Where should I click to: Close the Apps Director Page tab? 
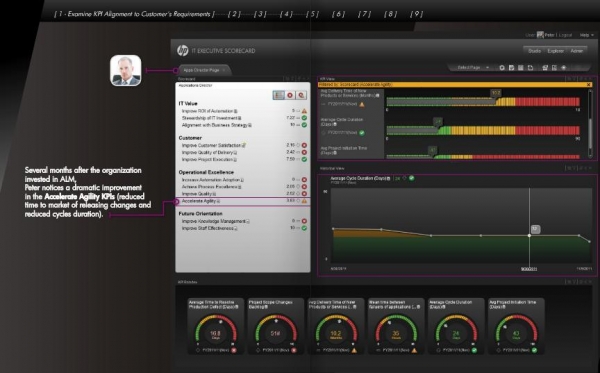224,70
